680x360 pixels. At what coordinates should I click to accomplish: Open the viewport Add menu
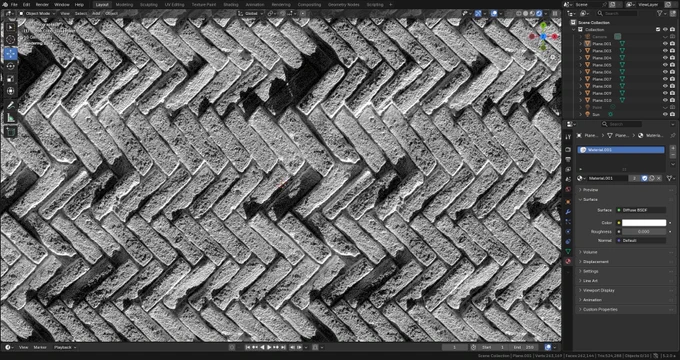(x=96, y=13)
